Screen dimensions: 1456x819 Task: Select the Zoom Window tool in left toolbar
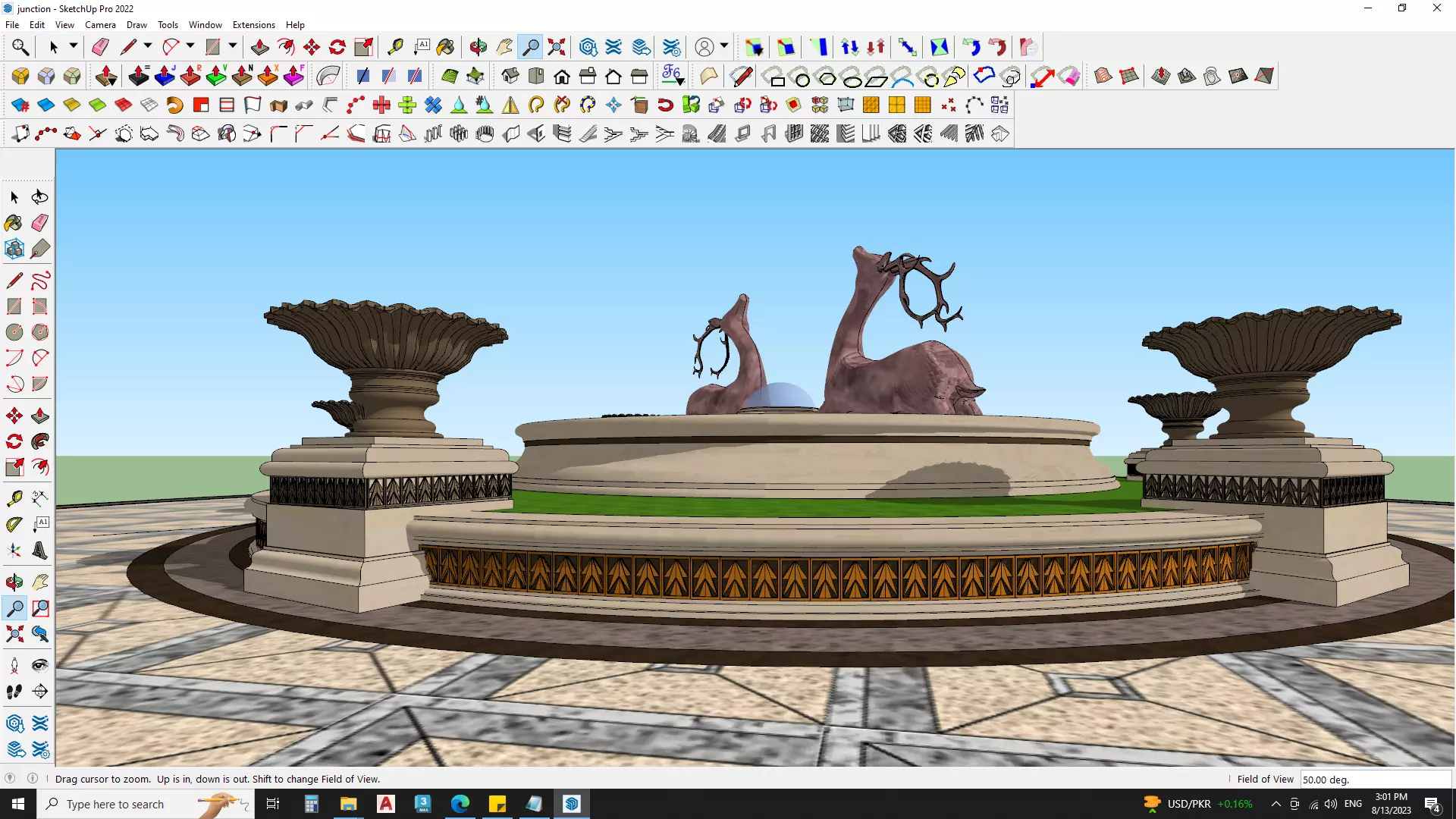coord(40,608)
